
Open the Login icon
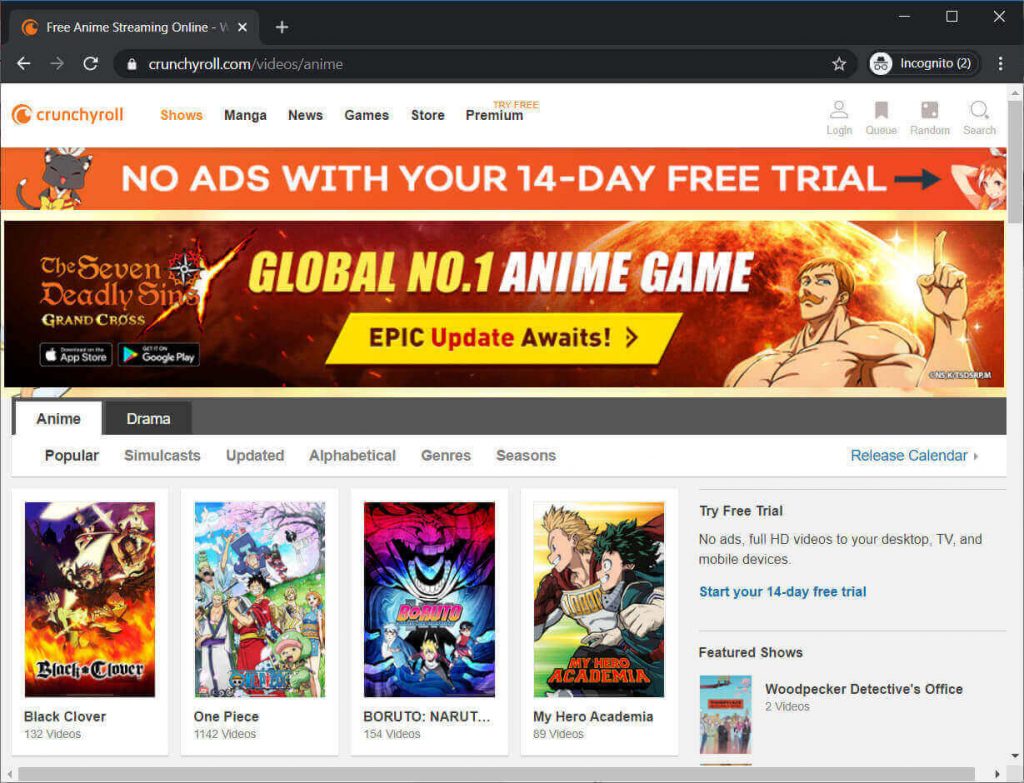(839, 118)
